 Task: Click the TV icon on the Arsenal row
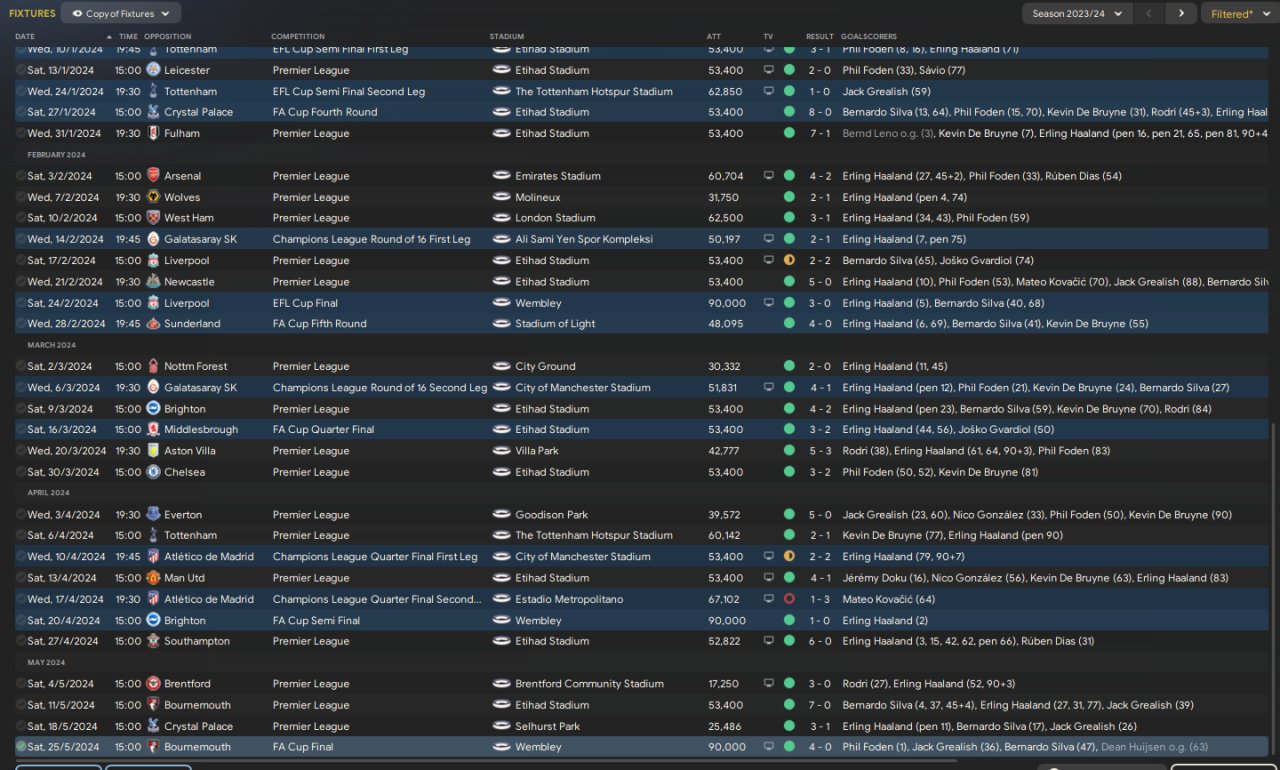click(769, 176)
